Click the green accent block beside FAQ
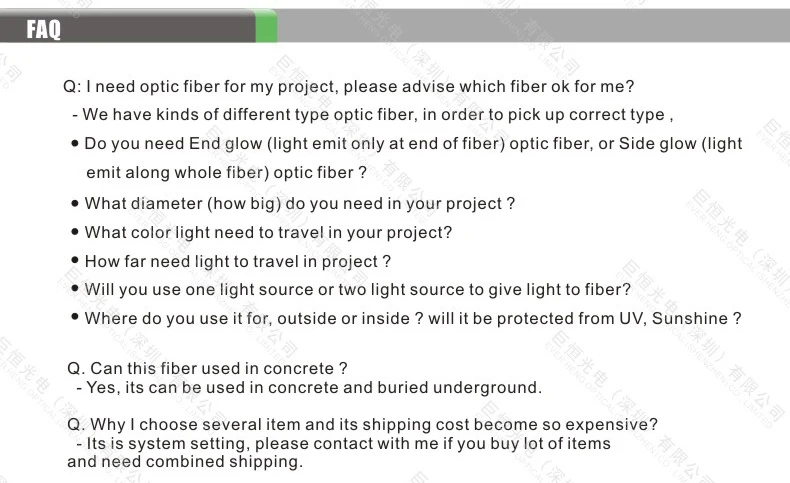This screenshot has width=790, height=483. (267, 26)
